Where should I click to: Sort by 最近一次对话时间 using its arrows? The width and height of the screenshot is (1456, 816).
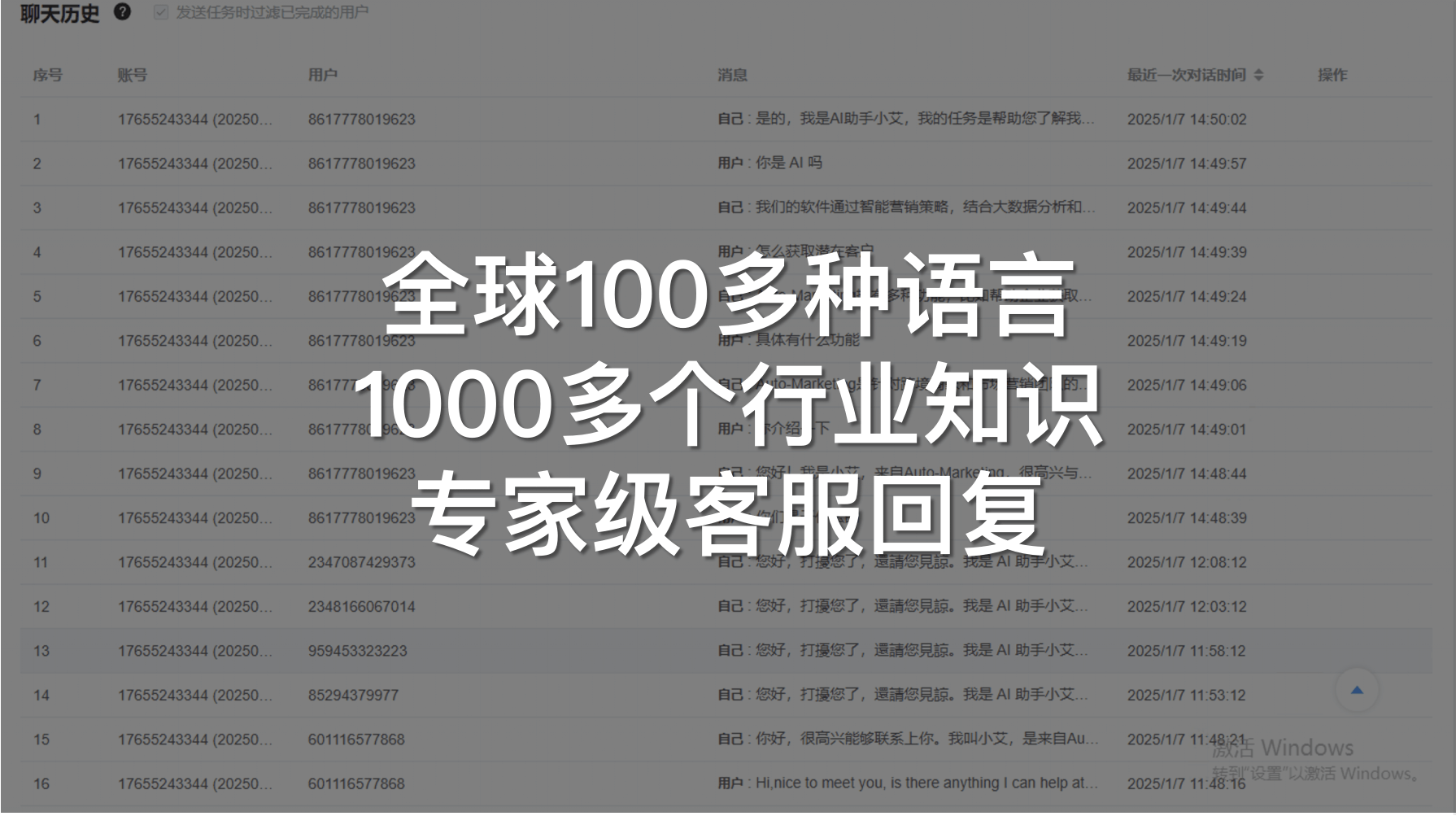[x=1258, y=75]
